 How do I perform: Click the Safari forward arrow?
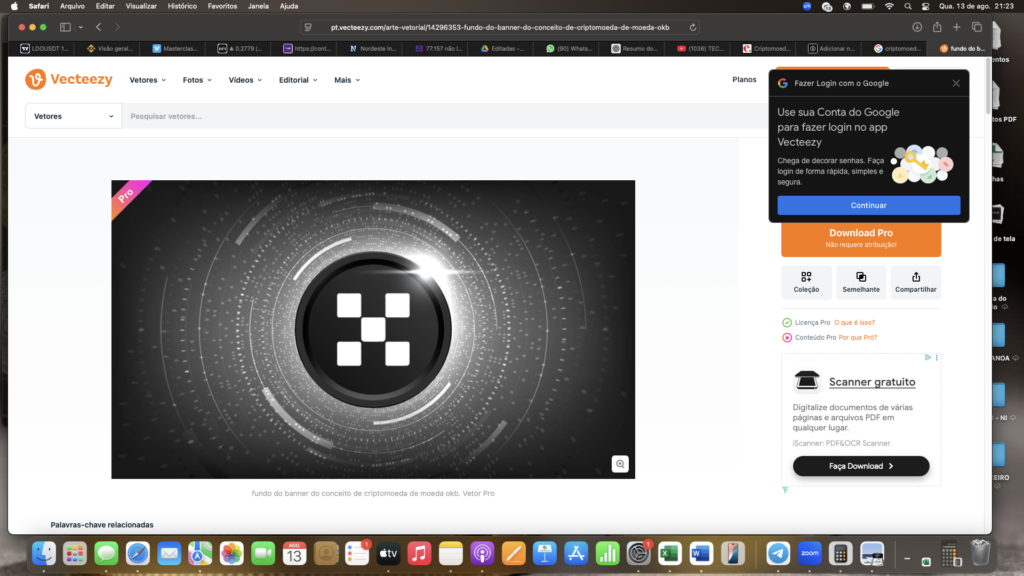click(118, 27)
